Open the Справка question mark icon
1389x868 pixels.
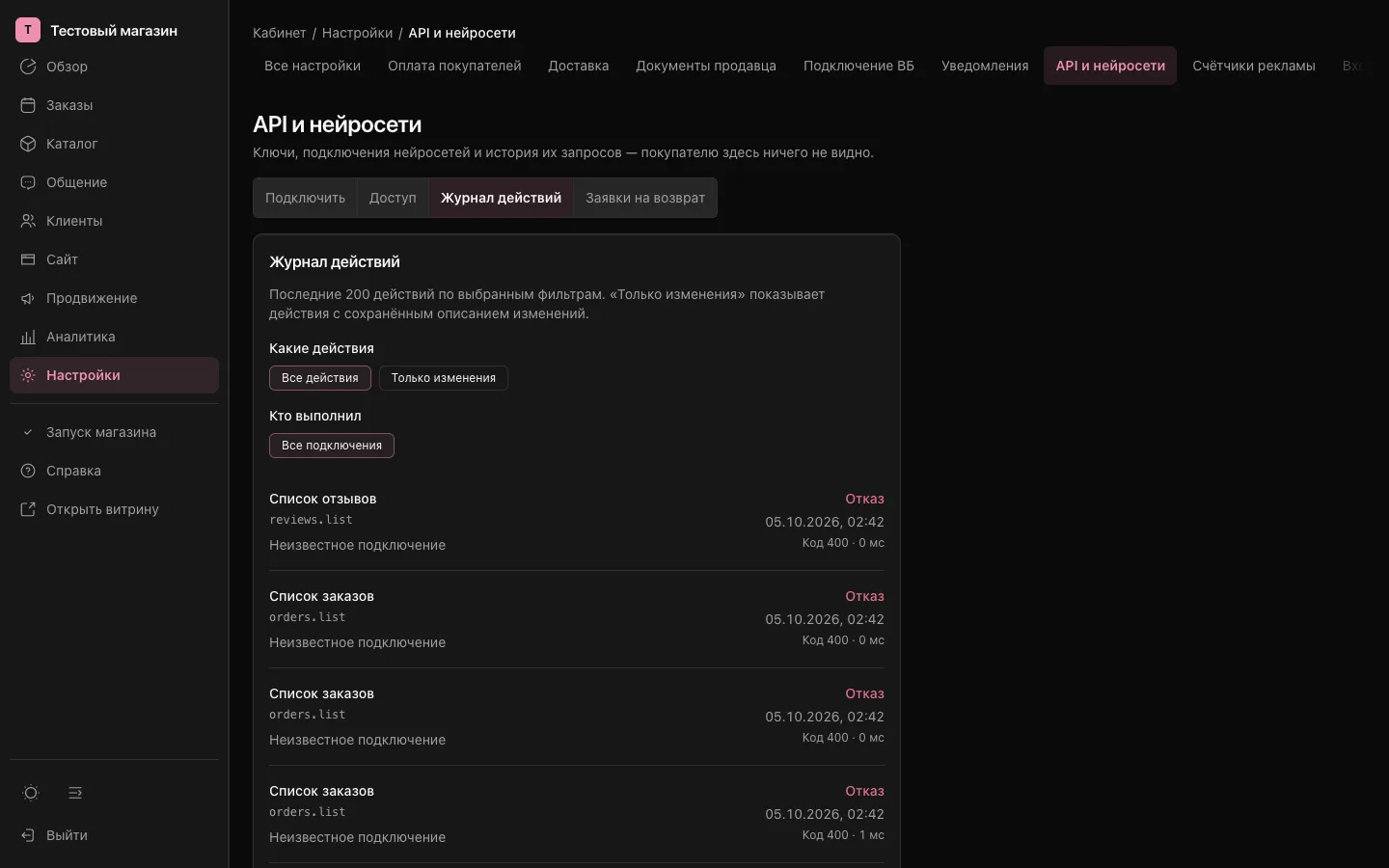pyautogui.click(x=28, y=471)
